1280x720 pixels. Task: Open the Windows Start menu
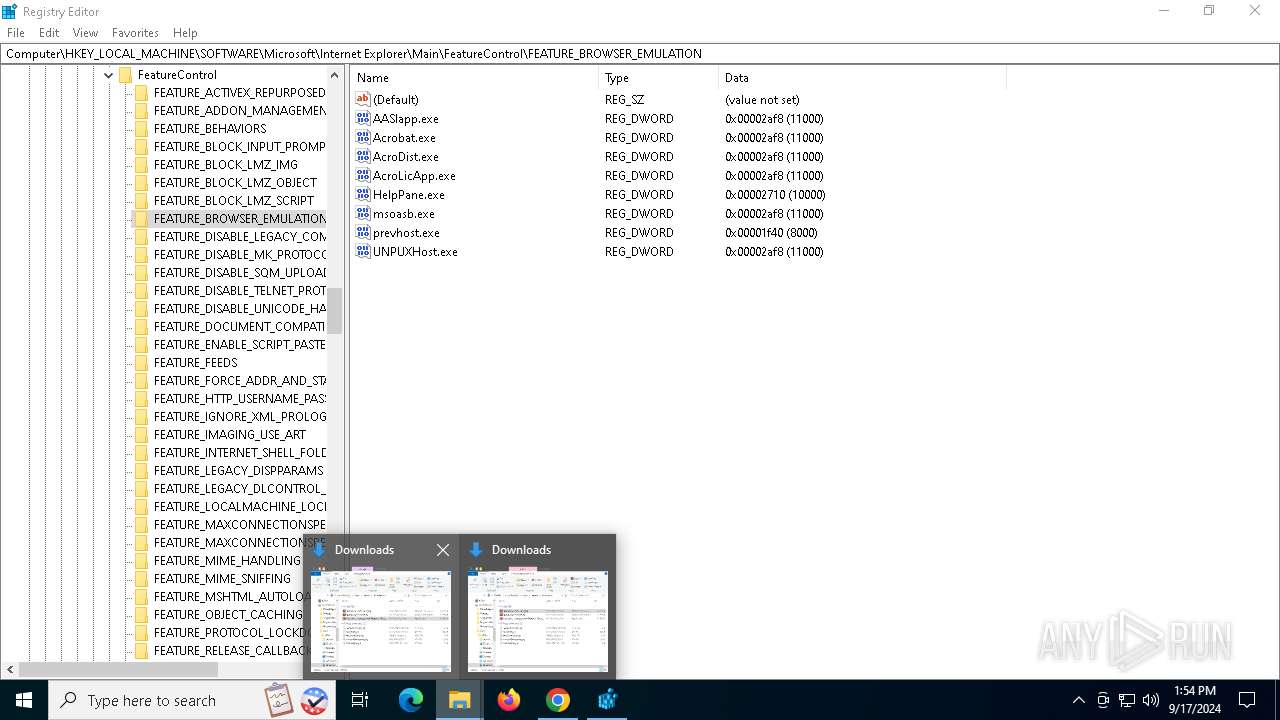pos(24,700)
